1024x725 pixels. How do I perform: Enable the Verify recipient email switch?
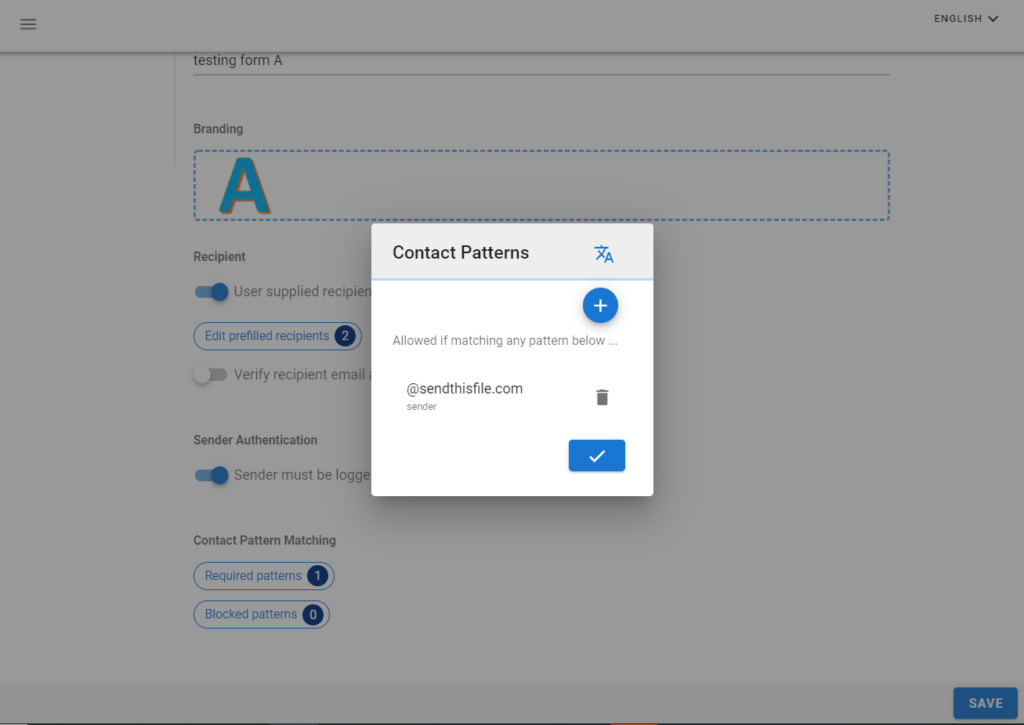[210, 374]
